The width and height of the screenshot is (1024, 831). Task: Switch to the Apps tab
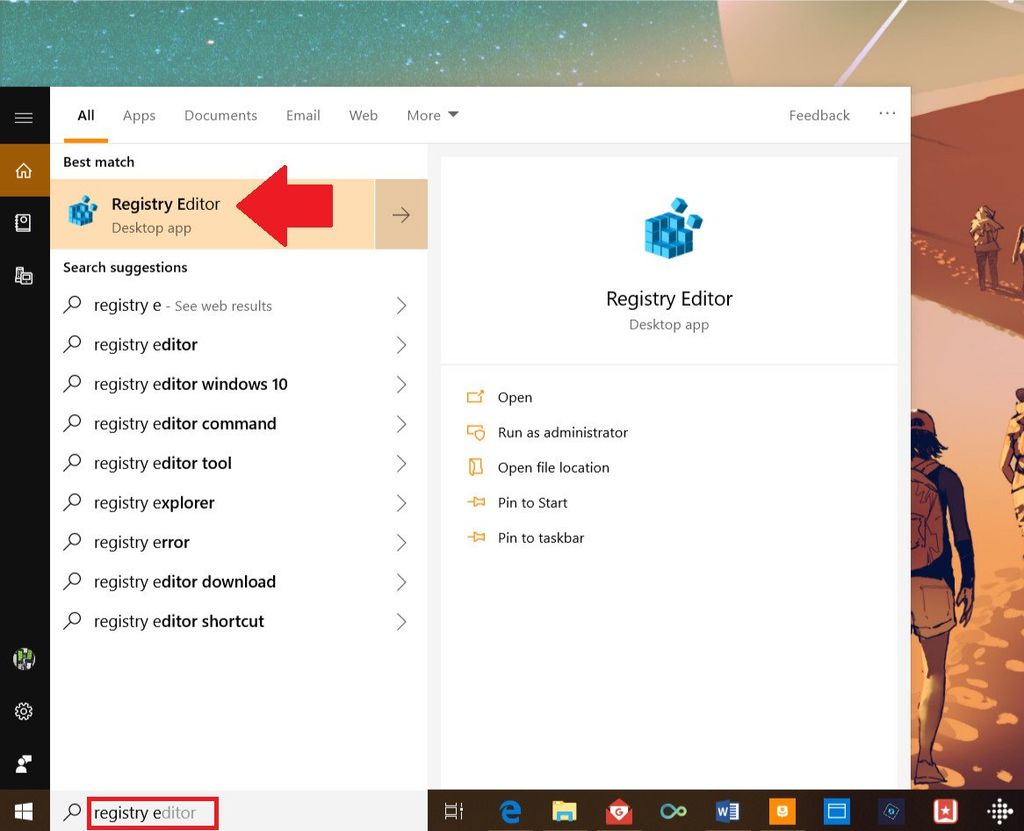(x=139, y=115)
